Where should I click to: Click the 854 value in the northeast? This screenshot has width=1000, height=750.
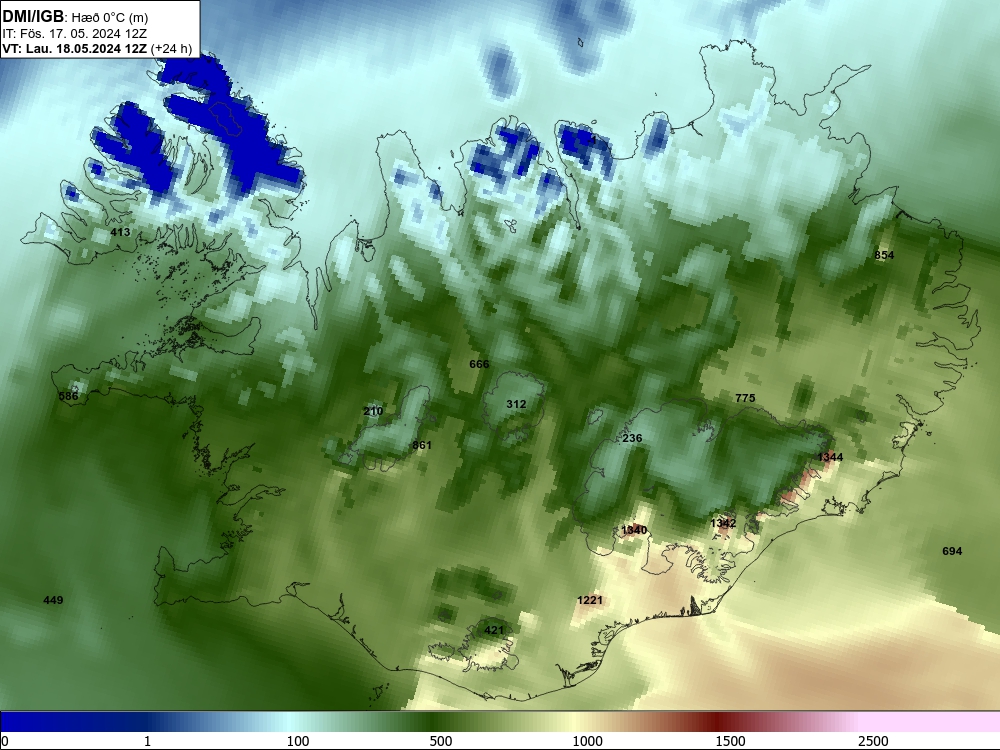(x=884, y=255)
